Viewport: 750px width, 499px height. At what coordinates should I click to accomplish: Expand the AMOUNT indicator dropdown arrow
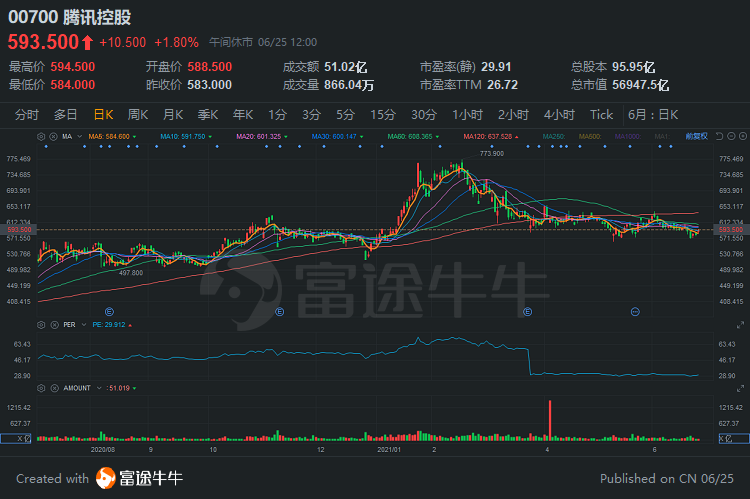click(x=99, y=388)
